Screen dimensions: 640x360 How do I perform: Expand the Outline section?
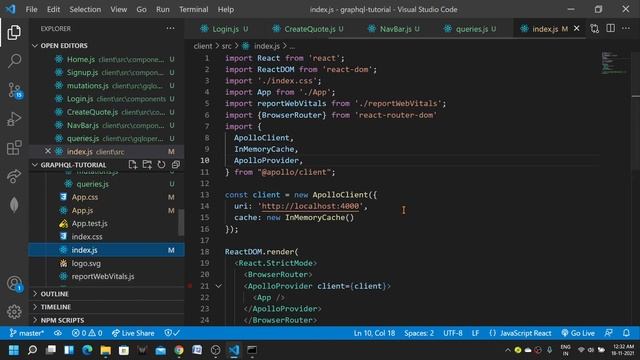pyautogui.click(x=107, y=294)
